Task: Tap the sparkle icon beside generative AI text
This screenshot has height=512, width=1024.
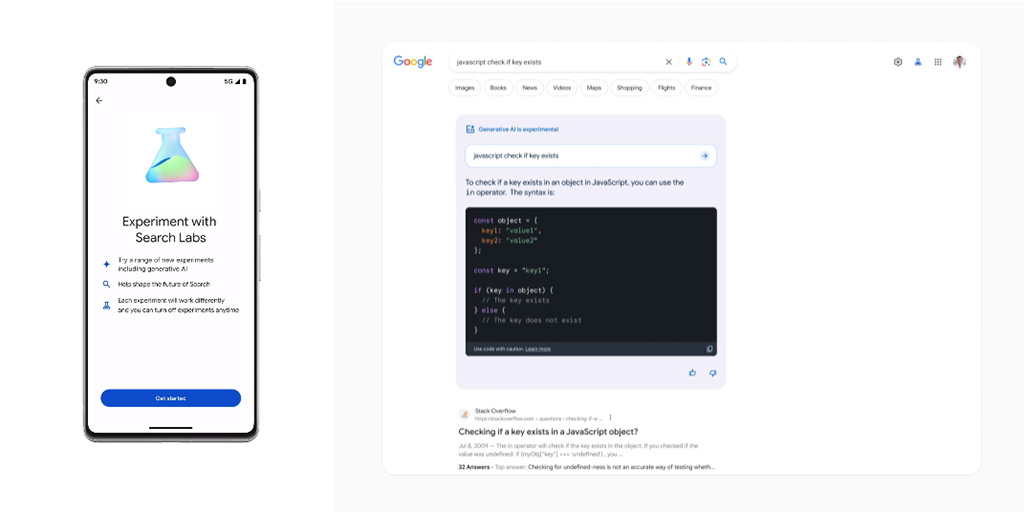Action: [106, 264]
